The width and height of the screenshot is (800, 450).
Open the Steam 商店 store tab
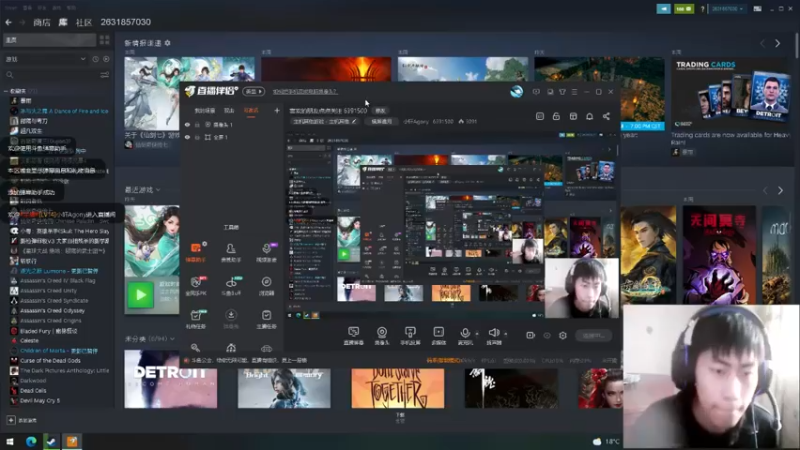(42, 22)
